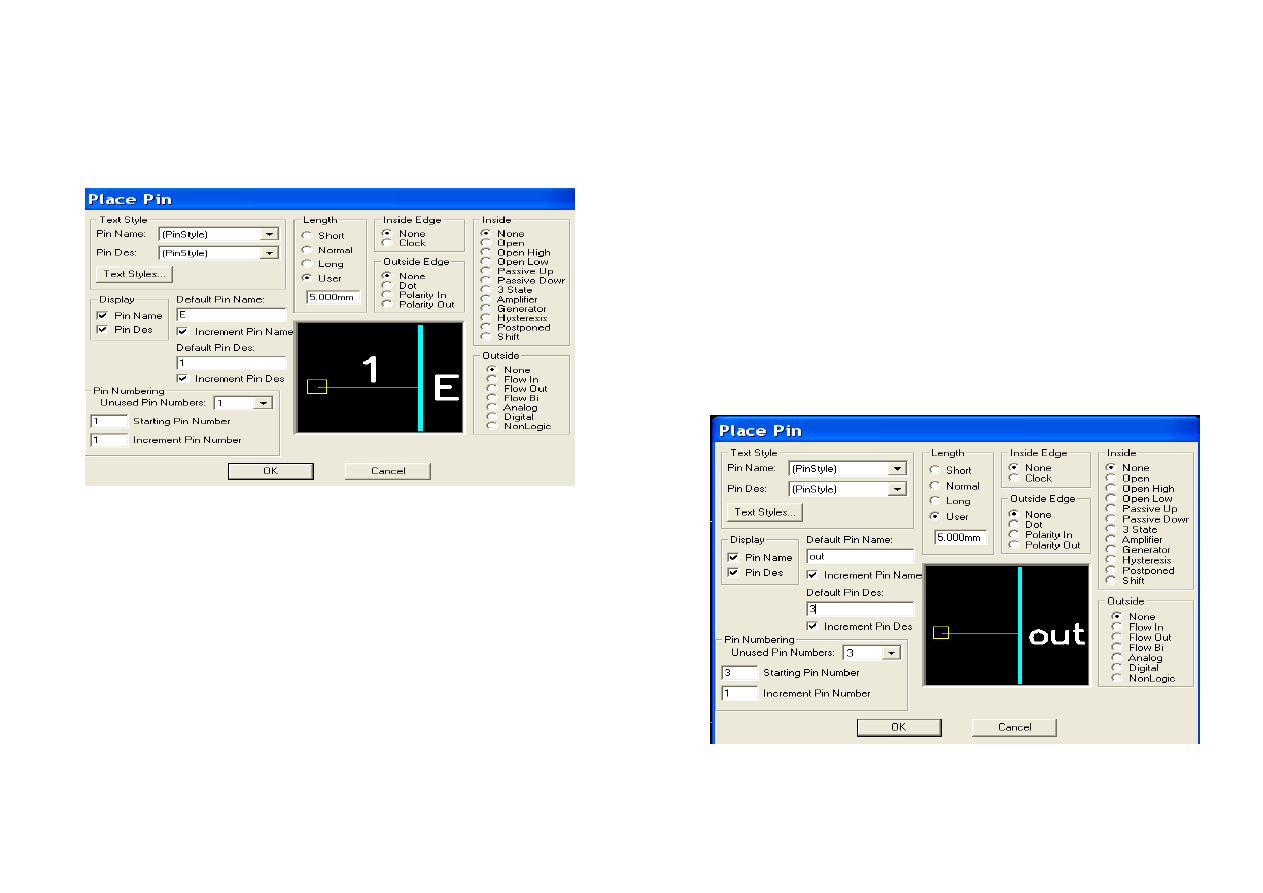This screenshot has width=1263, height=893.
Task: Open Unused Pin Numbers dropdown showing 3
Action: click(892, 652)
